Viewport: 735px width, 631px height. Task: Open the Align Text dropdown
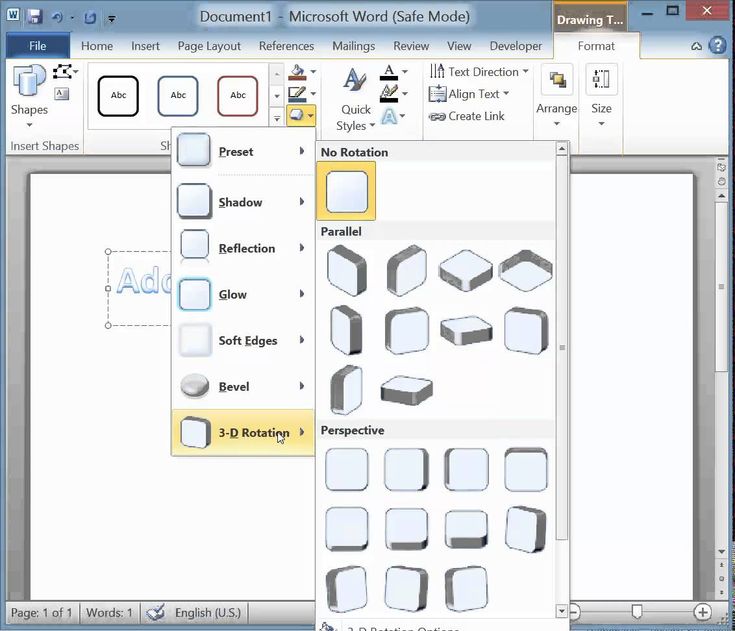469,94
